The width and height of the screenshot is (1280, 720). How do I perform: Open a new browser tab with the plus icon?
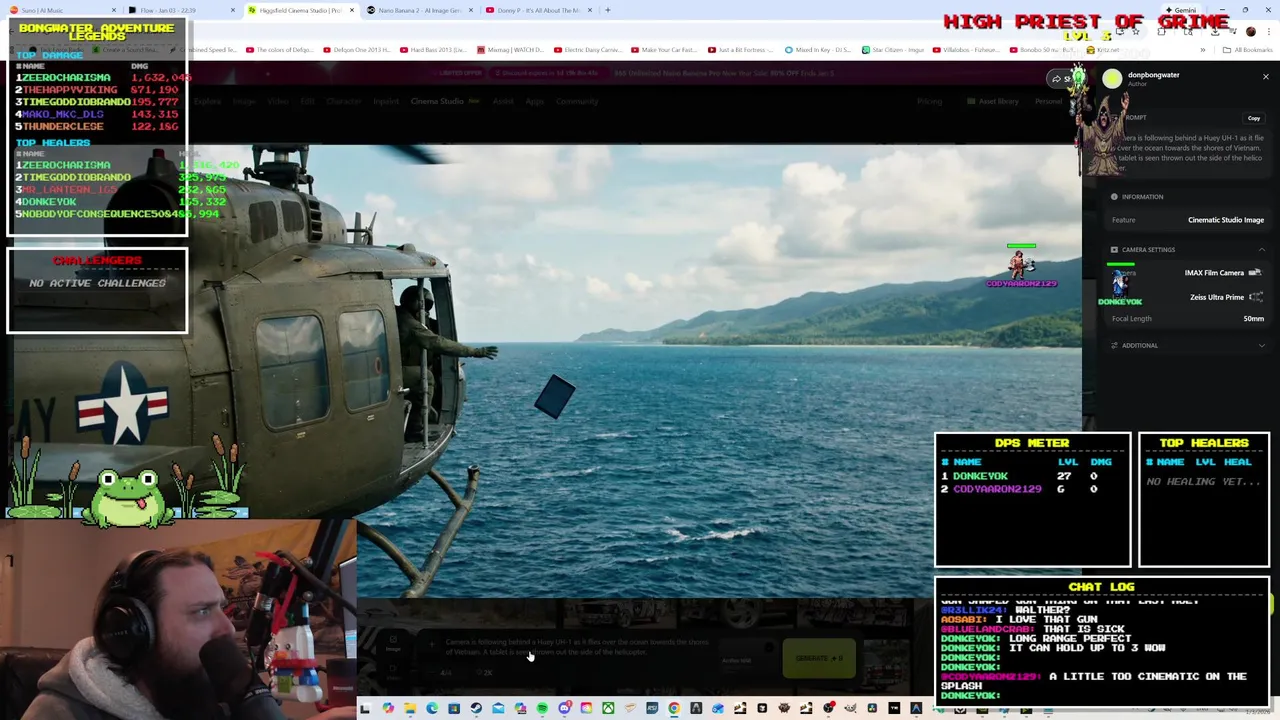pos(607,10)
